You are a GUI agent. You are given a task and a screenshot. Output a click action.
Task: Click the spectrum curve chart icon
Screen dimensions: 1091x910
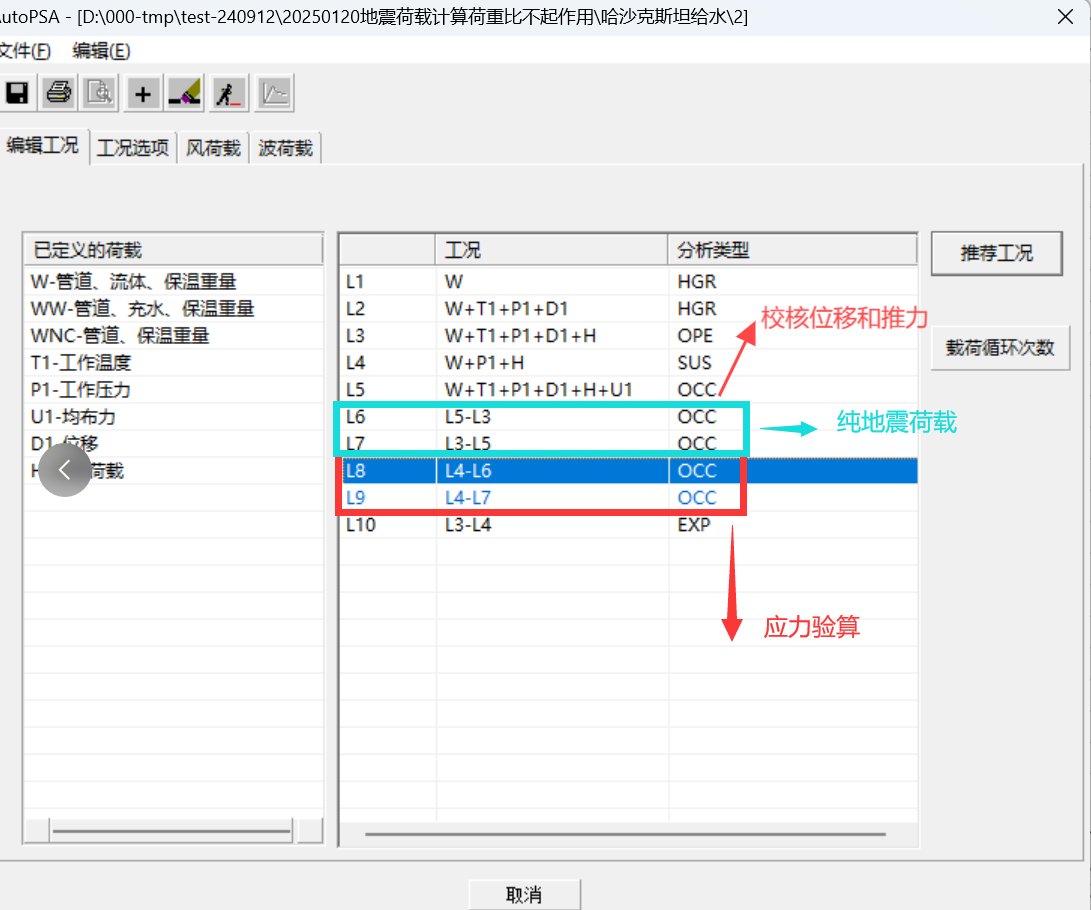tap(274, 93)
